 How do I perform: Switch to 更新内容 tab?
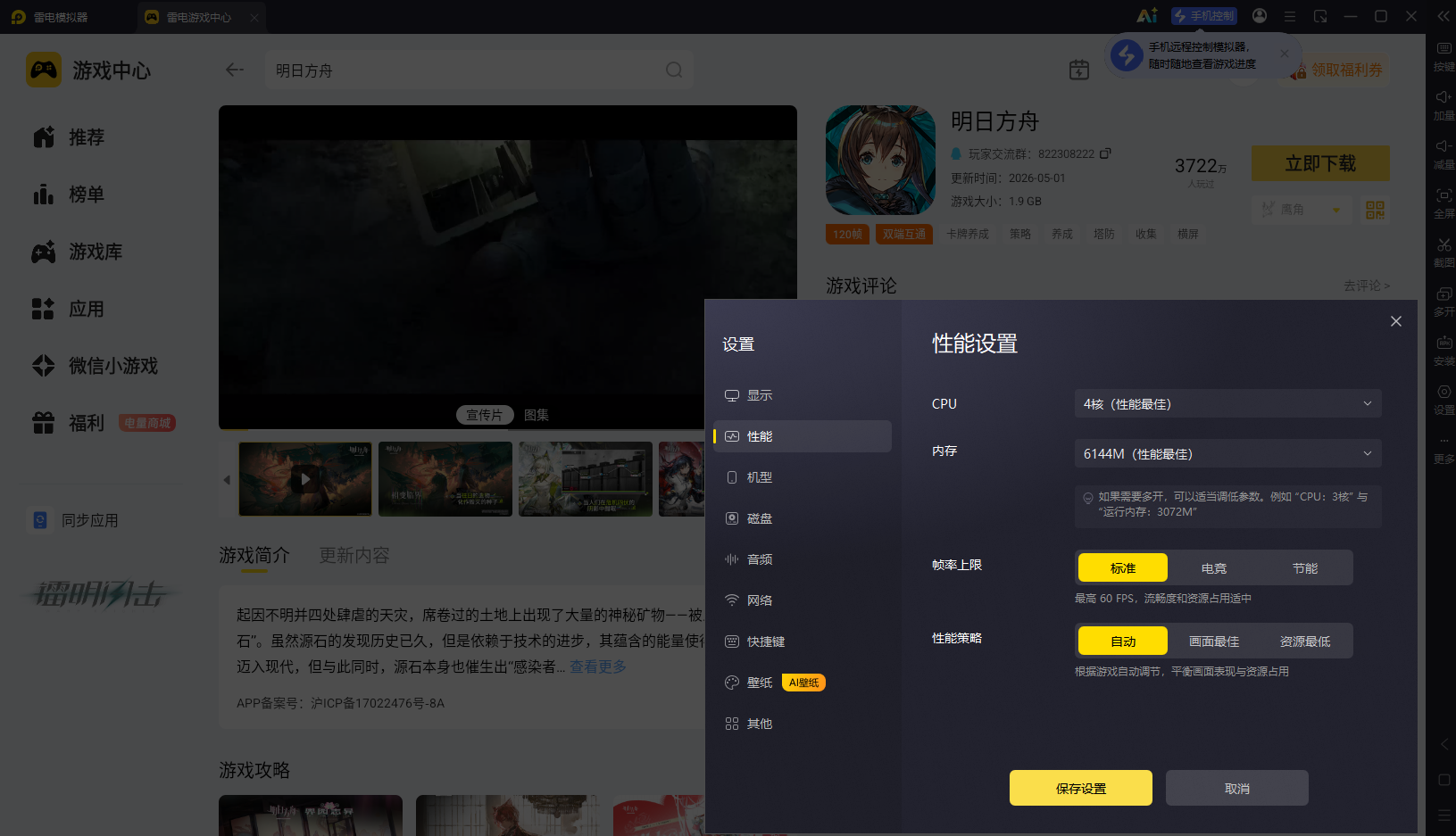[x=354, y=556]
